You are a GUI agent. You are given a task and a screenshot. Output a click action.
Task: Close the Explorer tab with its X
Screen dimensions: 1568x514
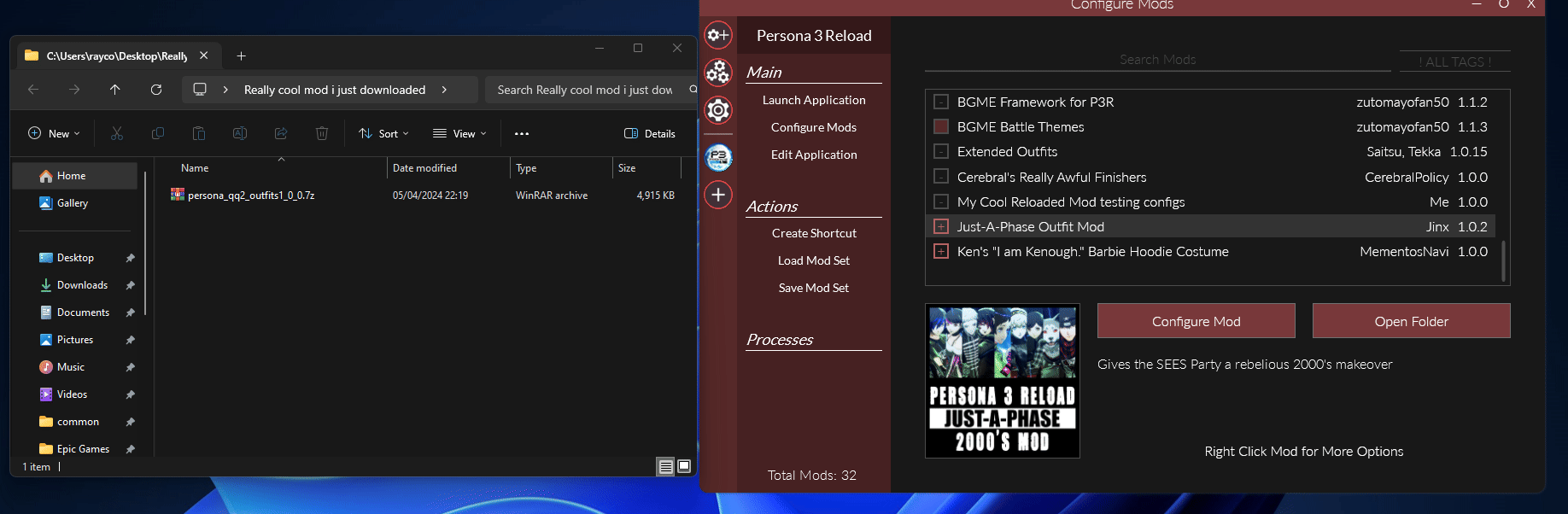203,55
